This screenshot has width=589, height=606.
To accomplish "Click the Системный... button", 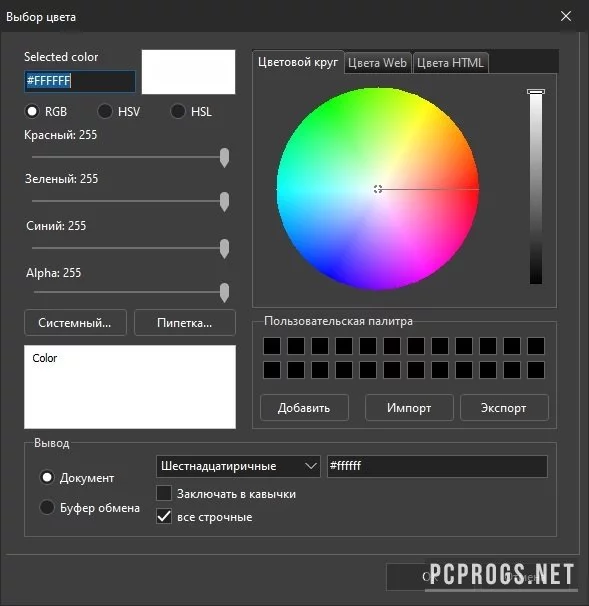I will coord(75,323).
